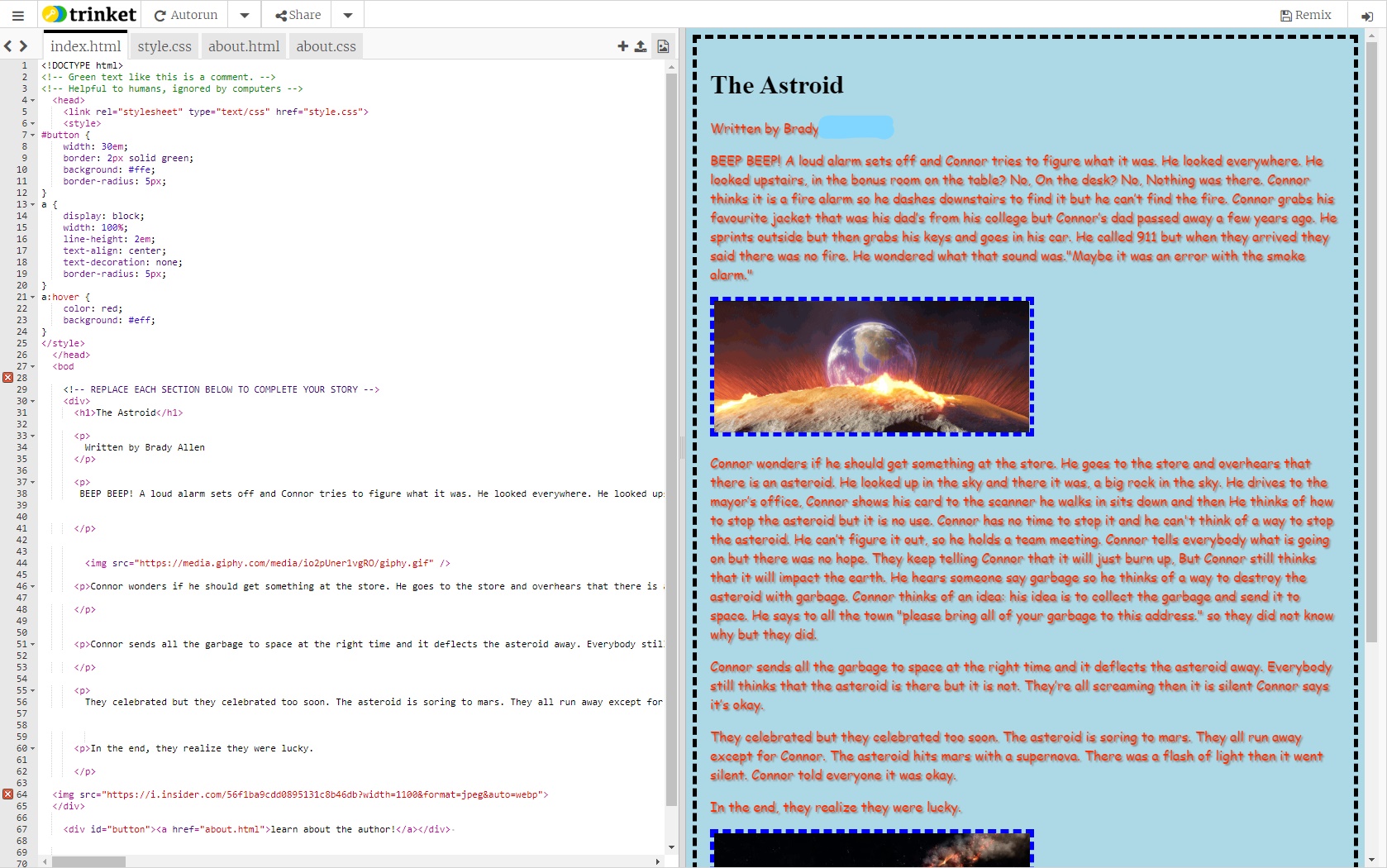
Task: Add a new file with plus icon
Action: pyautogui.click(x=622, y=46)
